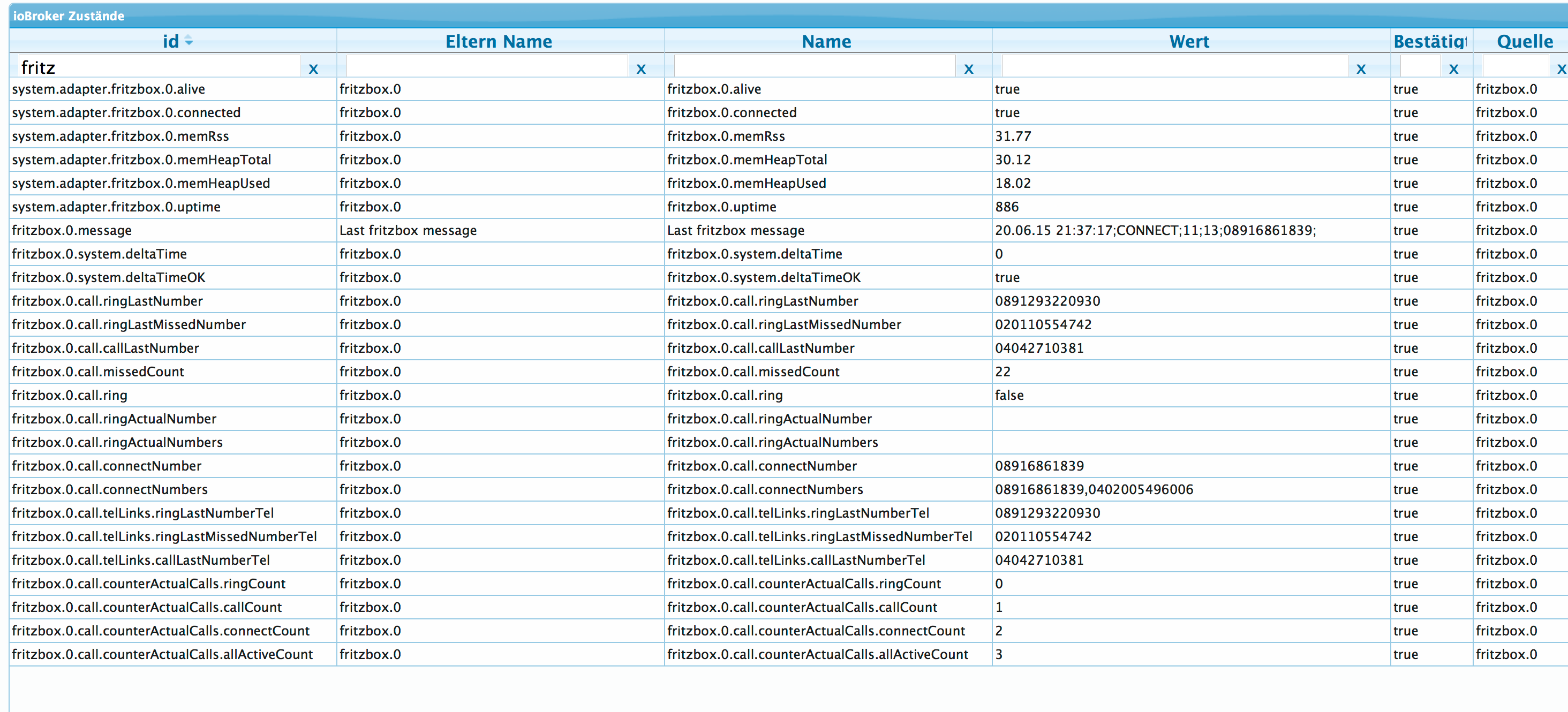Sort by the id column header
Screen dimensions: 1568x712
172,41
